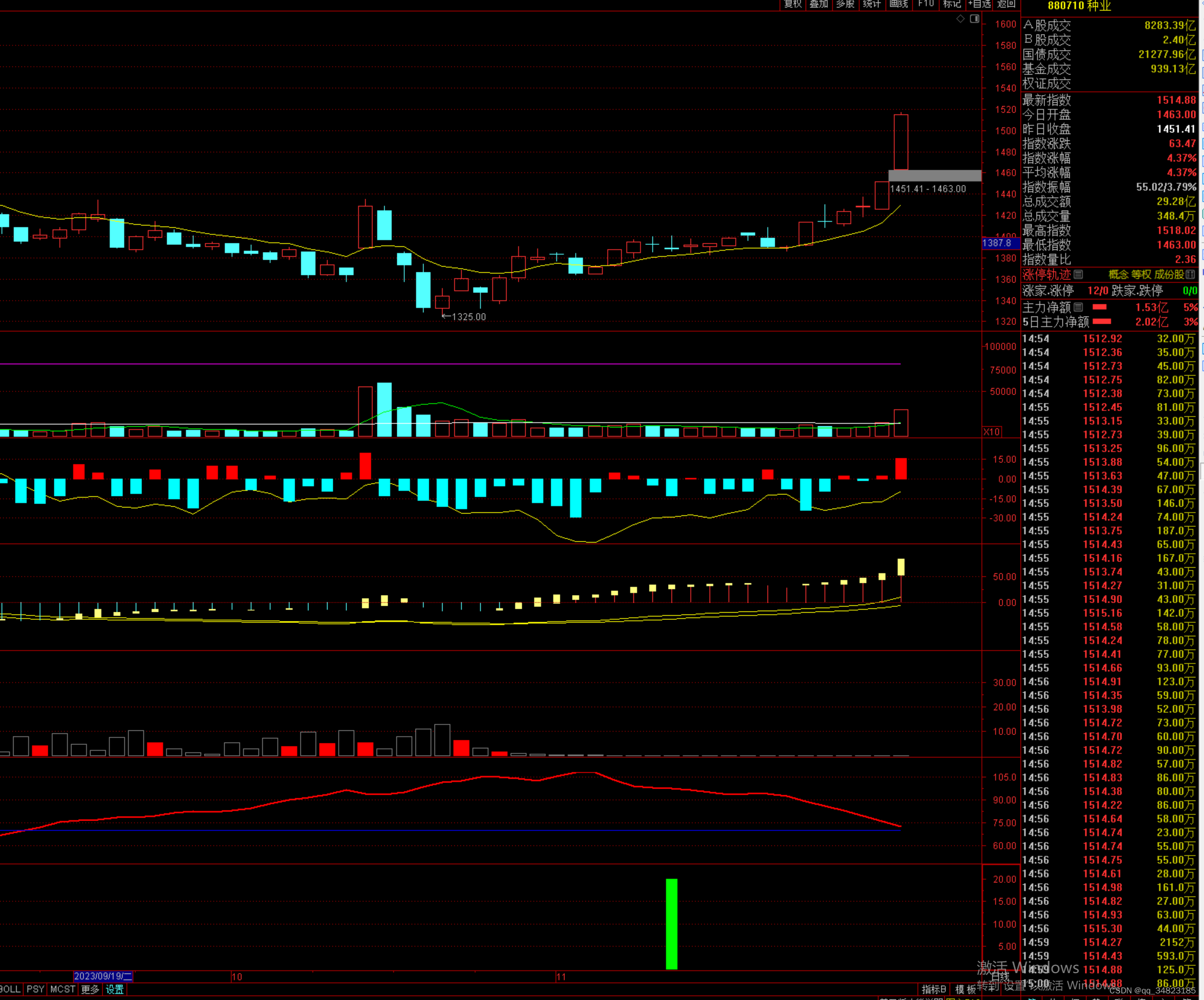Open list icon beside 涨停轨迹
The width and height of the screenshot is (1204, 1000).
pyautogui.click(x=1079, y=275)
